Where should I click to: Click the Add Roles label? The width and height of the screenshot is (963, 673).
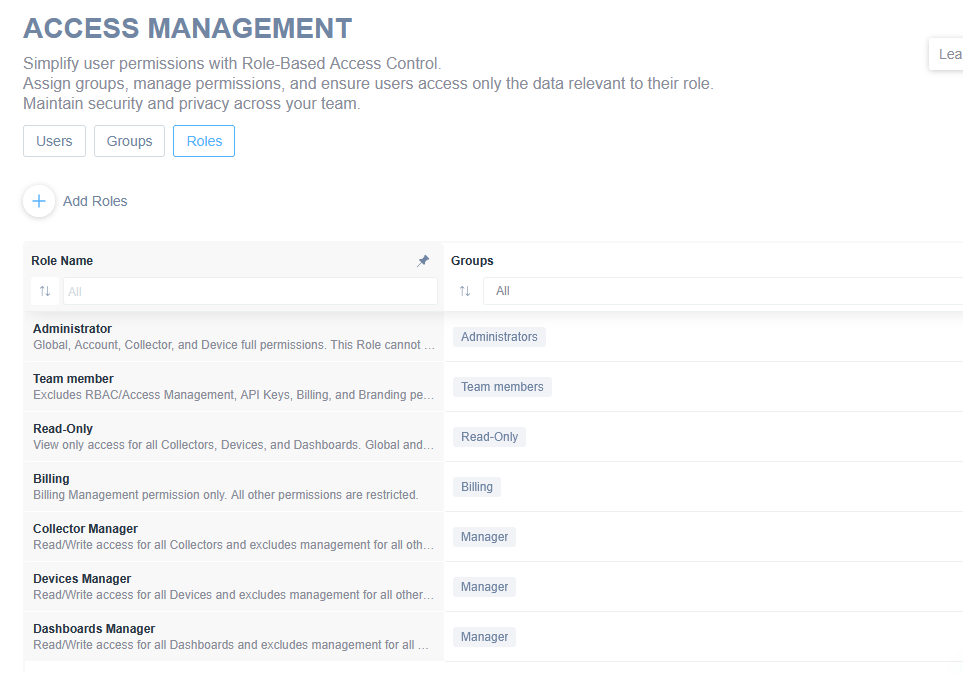(x=95, y=201)
